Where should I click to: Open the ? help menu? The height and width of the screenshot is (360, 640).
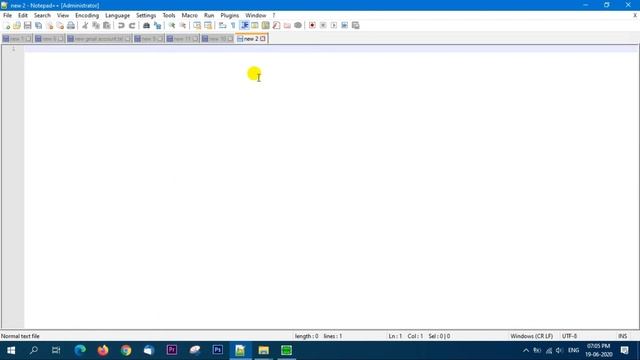[274, 15]
